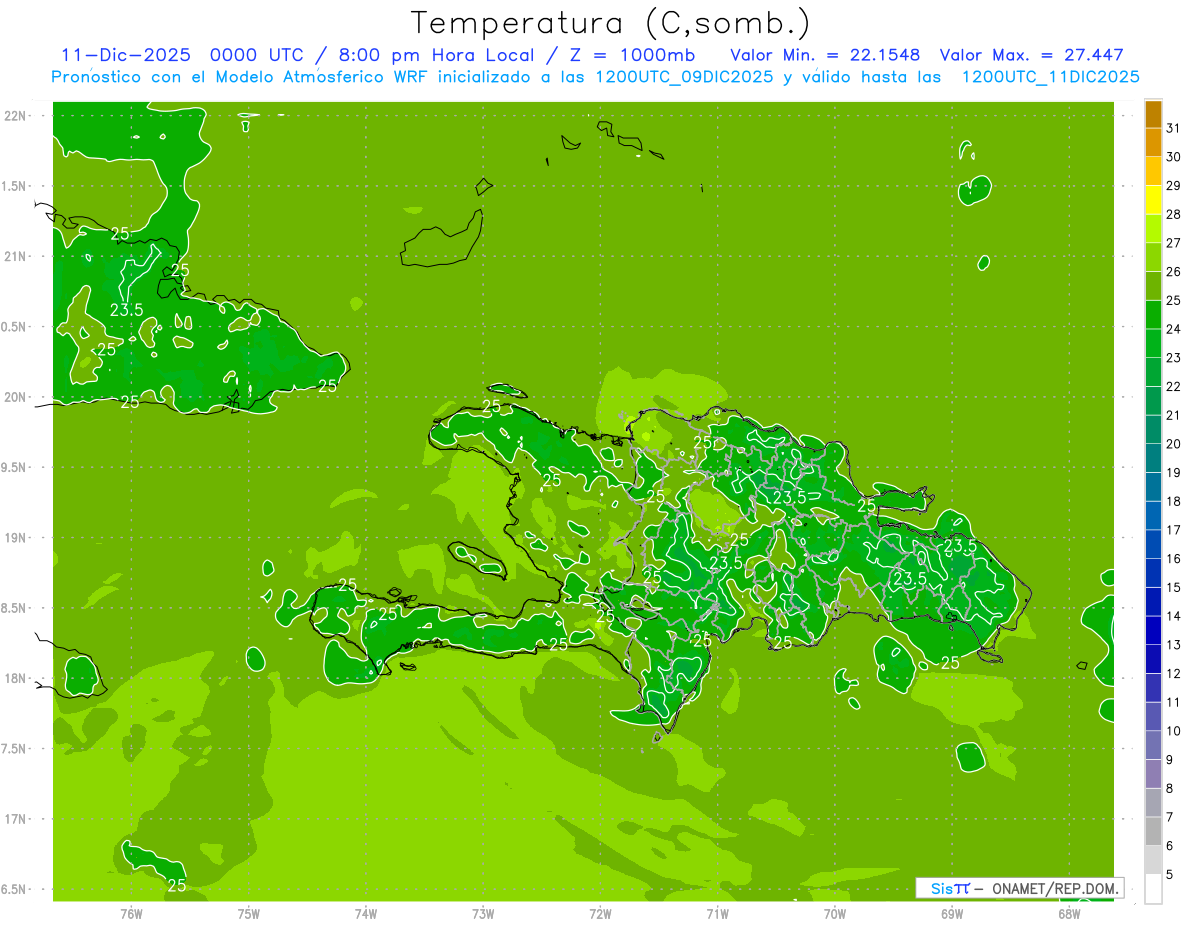Select the yellow legend swatch between 28 and 29
Image resolution: width=1200 pixels, height=927 pixels.
[1153, 200]
